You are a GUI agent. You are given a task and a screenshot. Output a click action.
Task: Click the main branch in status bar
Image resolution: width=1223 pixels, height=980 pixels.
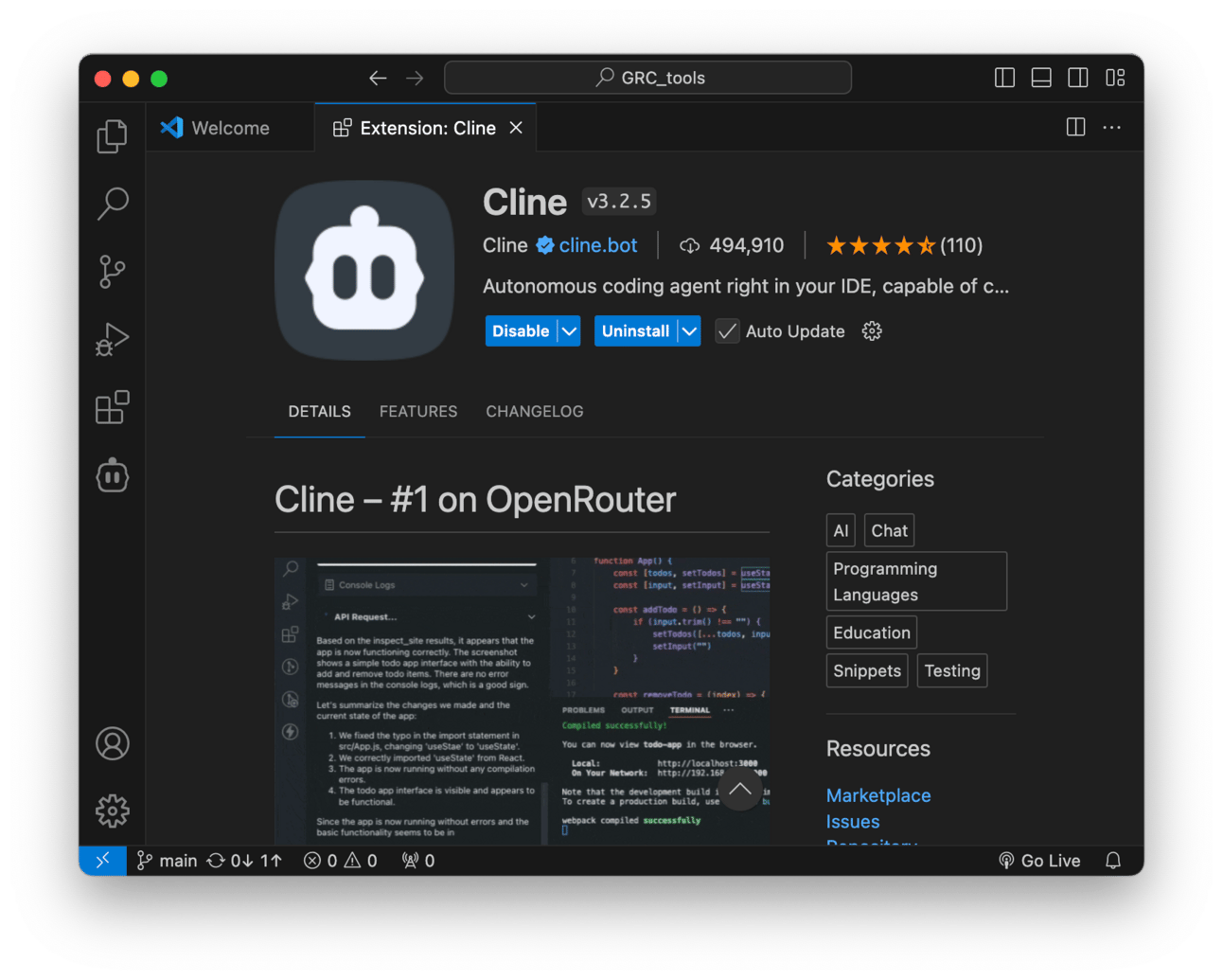pyautogui.click(x=168, y=860)
